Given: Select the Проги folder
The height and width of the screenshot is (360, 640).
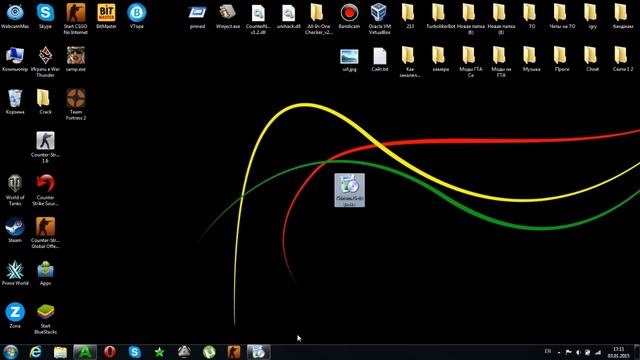Looking at the screenshot, I should point(562,59).
